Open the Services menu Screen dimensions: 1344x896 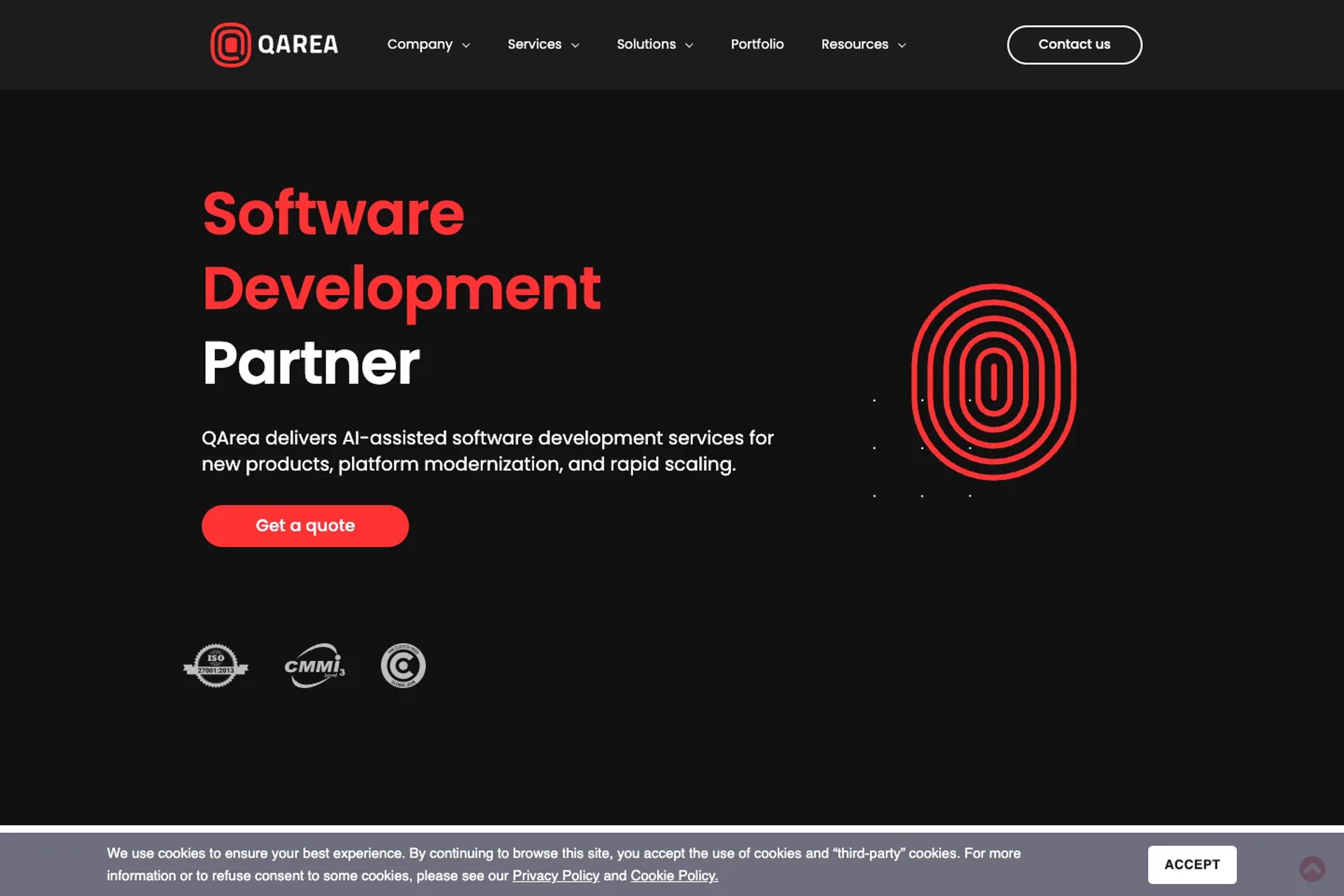[x=534, y=44]
